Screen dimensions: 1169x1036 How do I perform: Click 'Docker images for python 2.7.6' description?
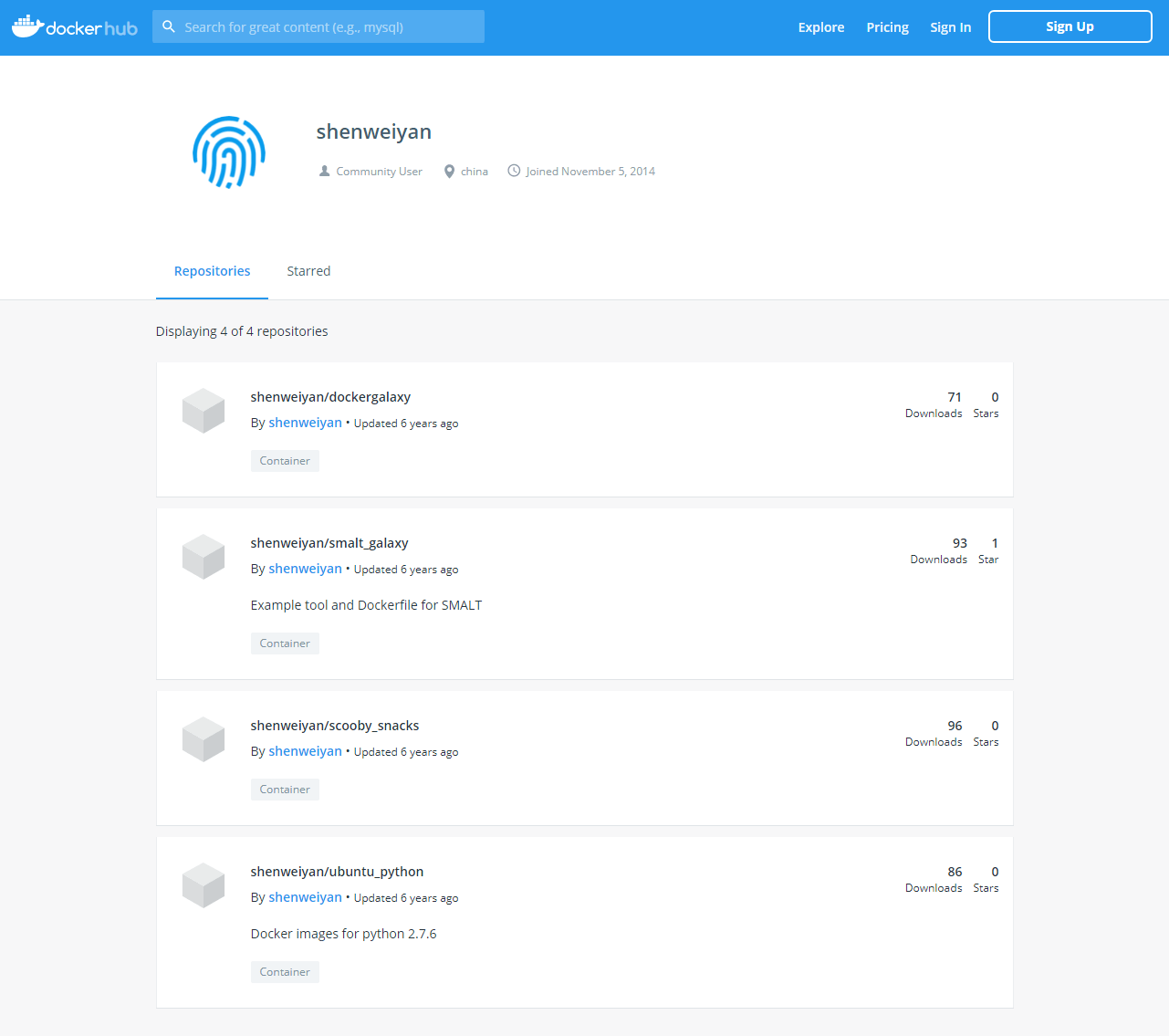tap(343, 934)
